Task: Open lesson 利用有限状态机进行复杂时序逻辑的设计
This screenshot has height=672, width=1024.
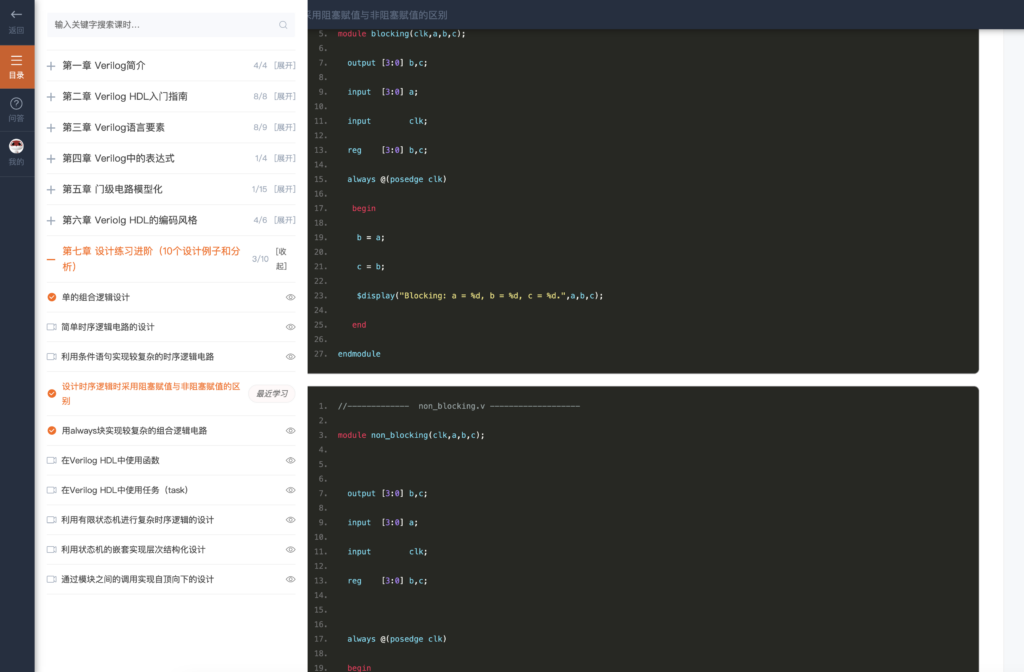Action: tap(137, 520)
